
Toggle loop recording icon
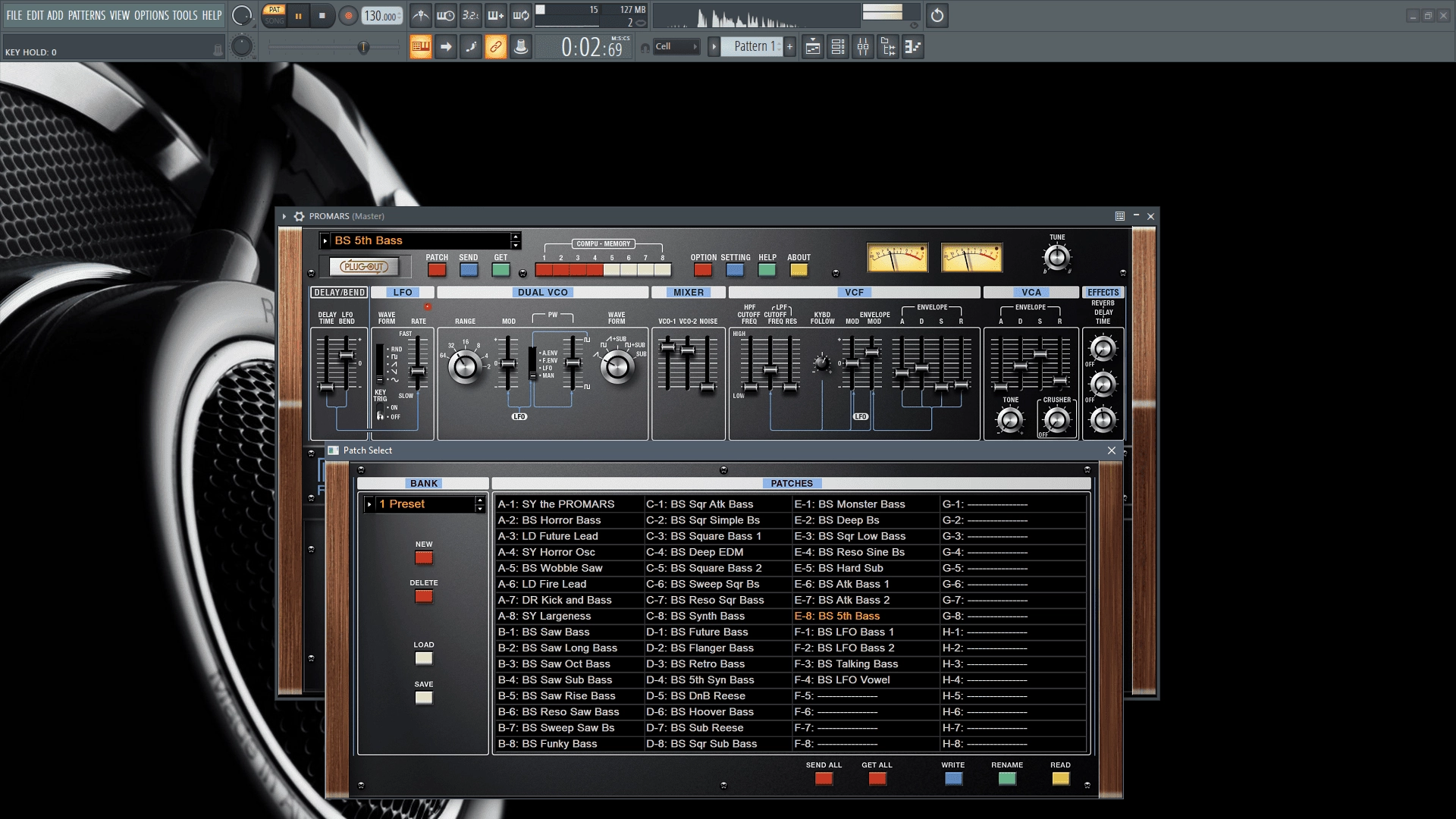[521, 15]
